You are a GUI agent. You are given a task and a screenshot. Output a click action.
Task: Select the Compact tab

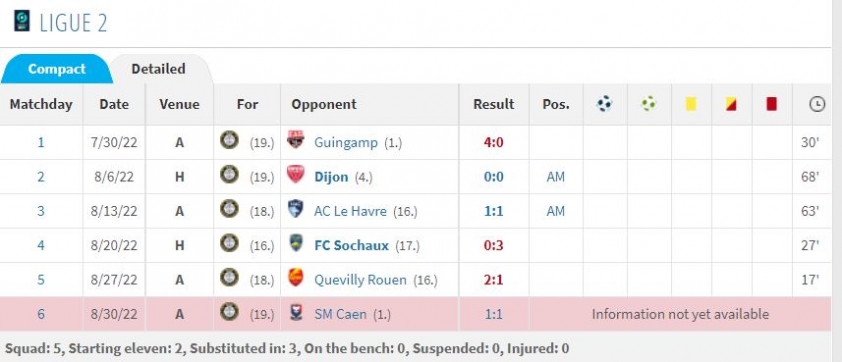[x=56, y=69]
